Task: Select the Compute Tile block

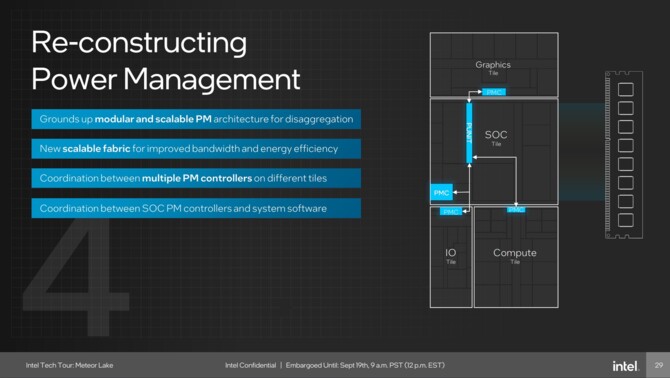Action: pos(516,257)
